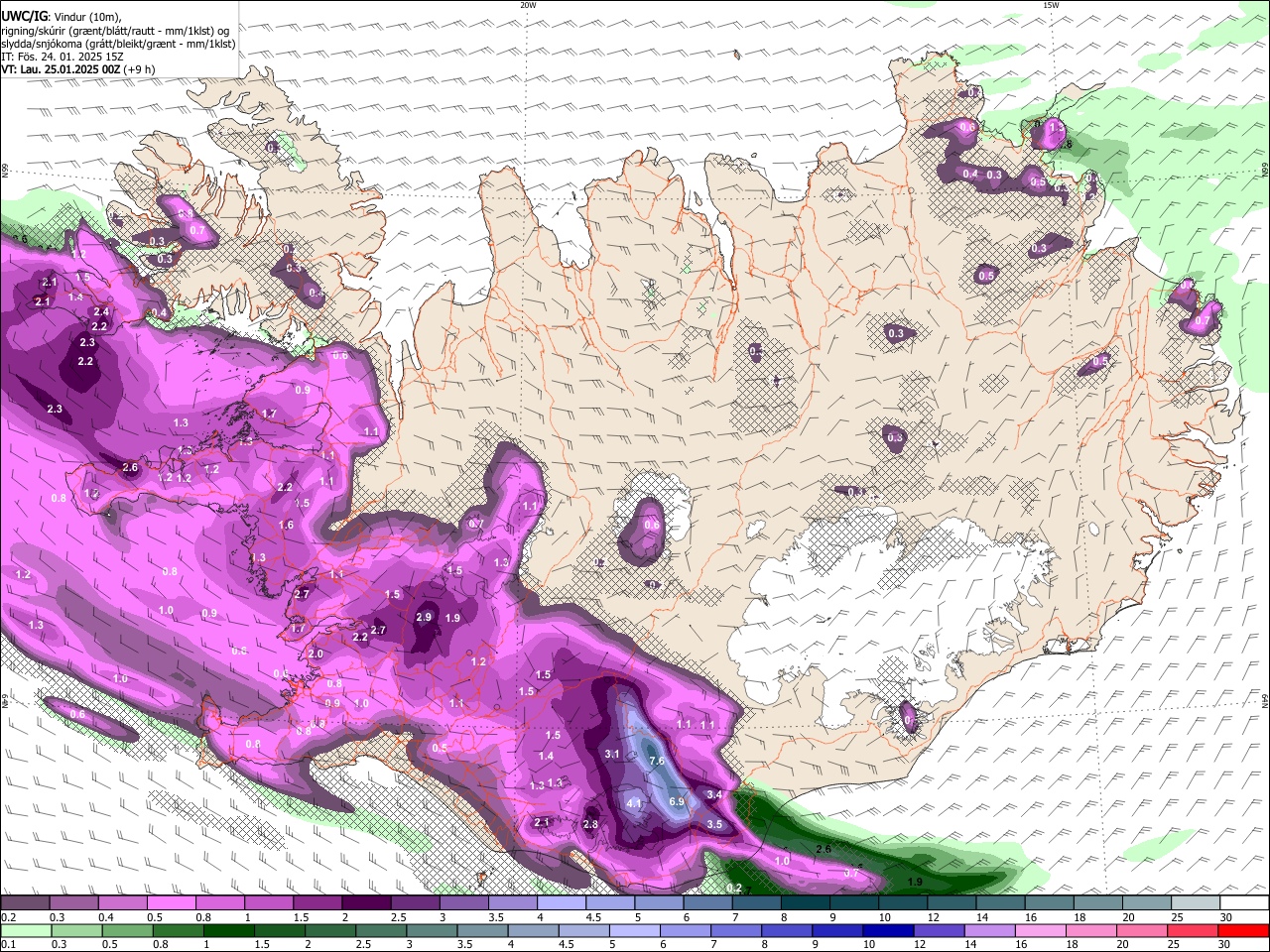Select the darkest purple swatch labeled 2 in upper legend

(366, 903)
